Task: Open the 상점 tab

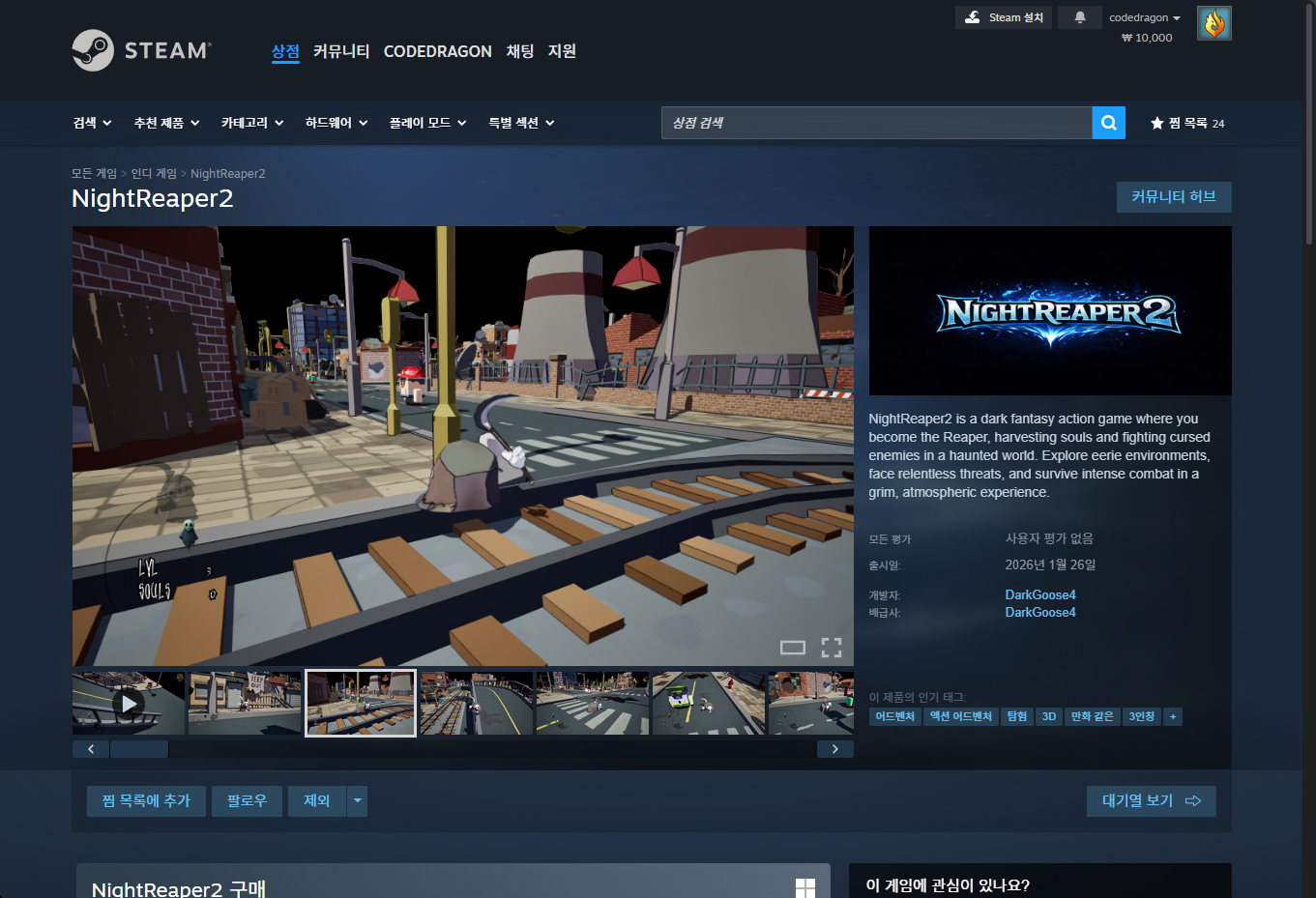Action: pyautogui.click(x=285, y=51)
